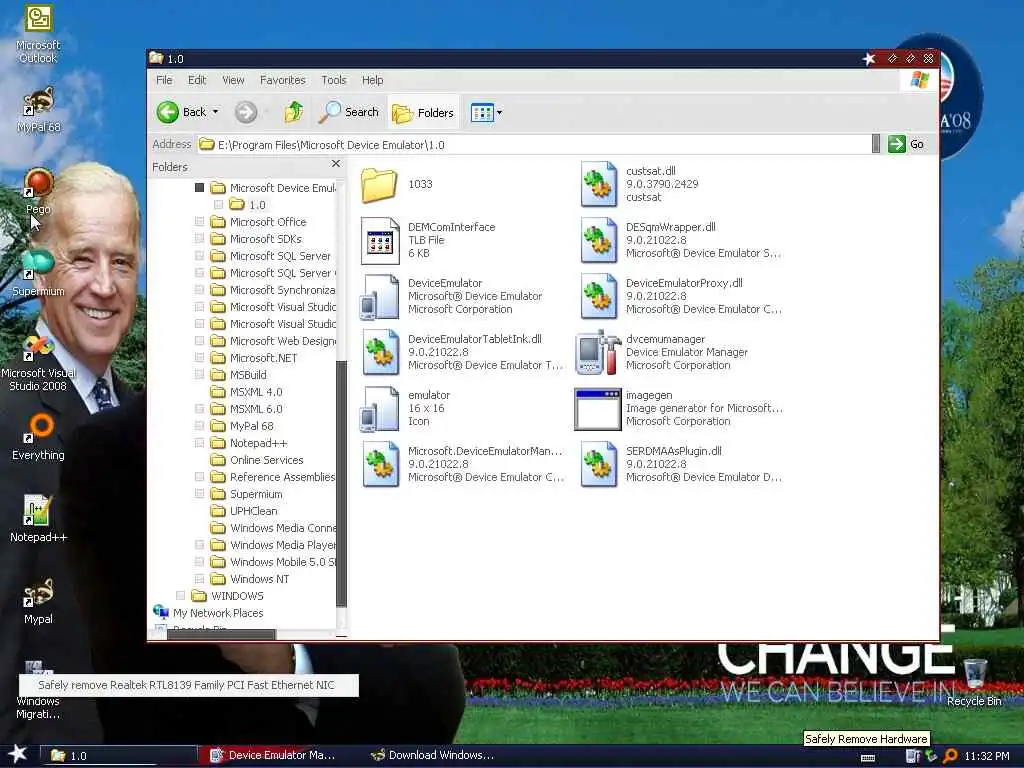
Task: Click the Back arrow icon
Action: 168,112
